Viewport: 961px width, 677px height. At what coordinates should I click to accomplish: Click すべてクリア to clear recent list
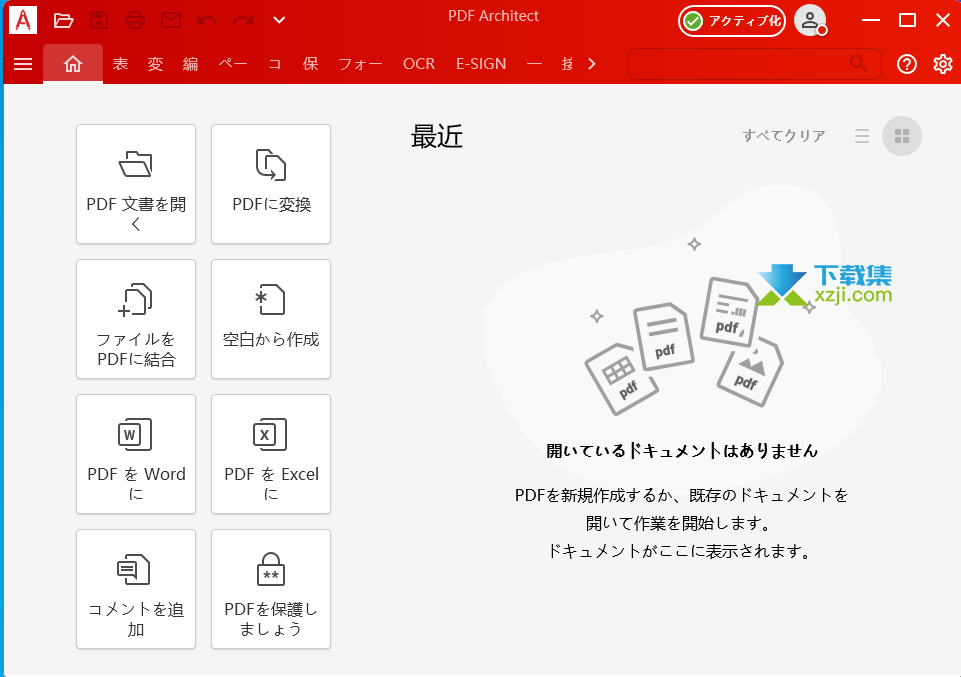click(784, 135)
